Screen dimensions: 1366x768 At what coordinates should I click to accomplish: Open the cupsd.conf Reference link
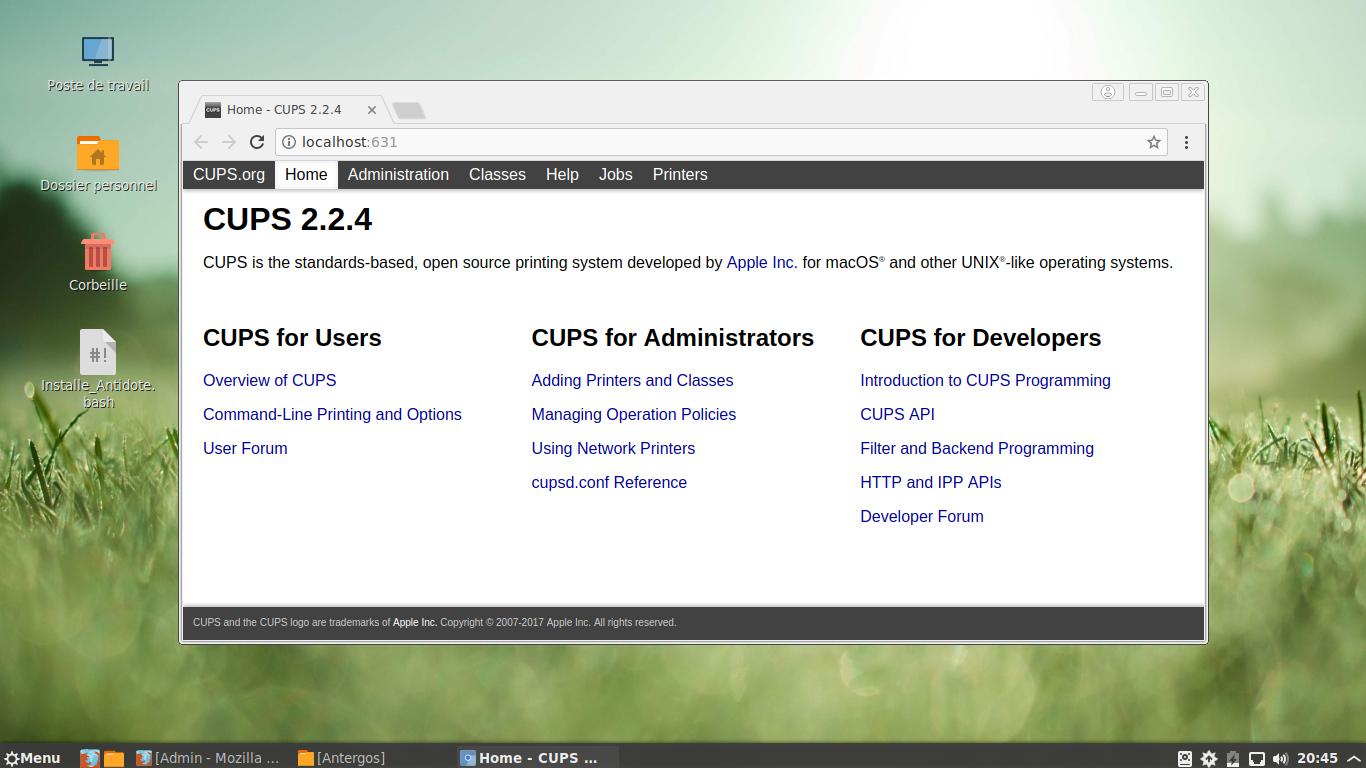click(x=609, y=482)
